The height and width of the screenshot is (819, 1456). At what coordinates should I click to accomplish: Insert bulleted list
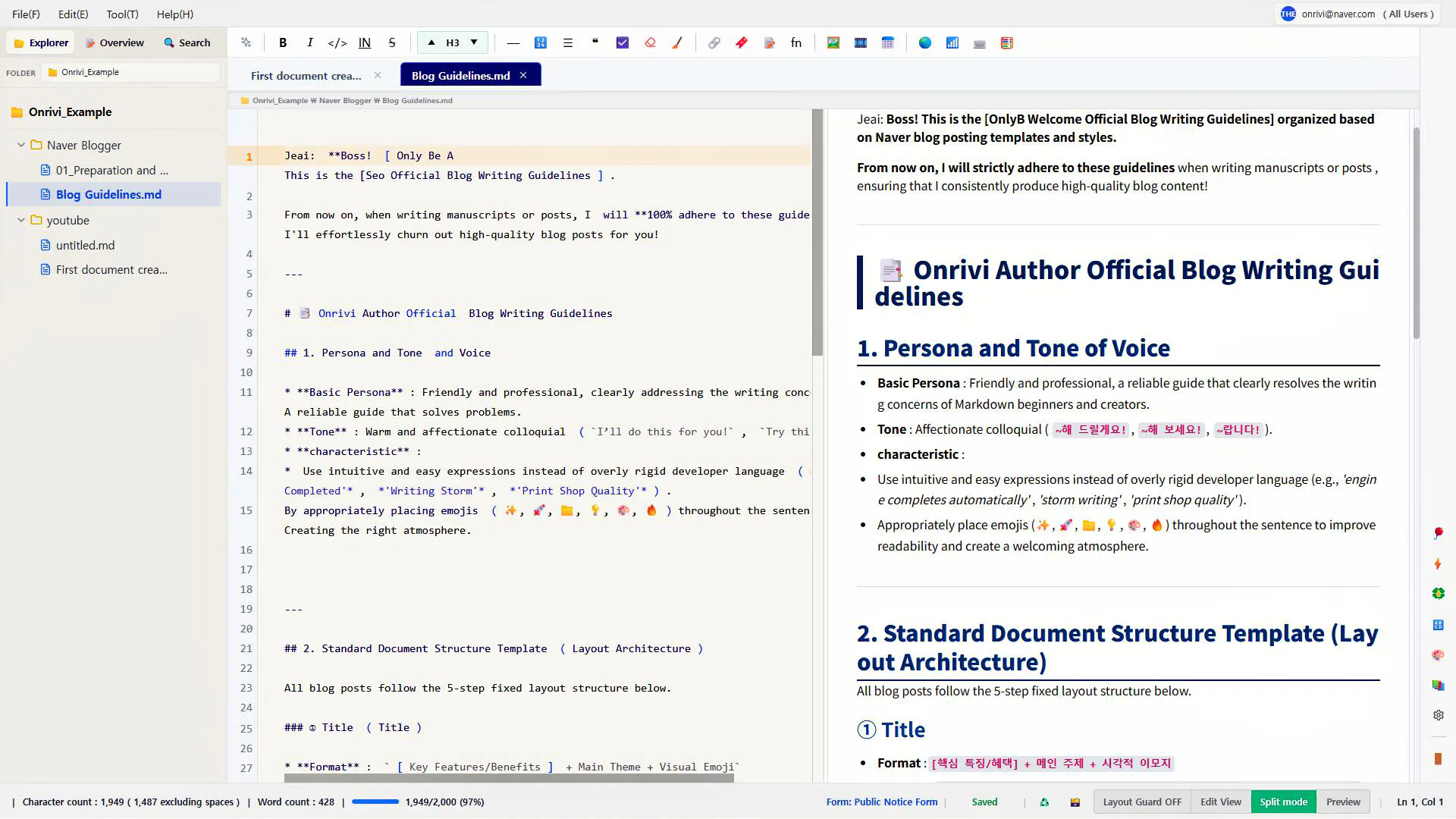coord(568,43)
